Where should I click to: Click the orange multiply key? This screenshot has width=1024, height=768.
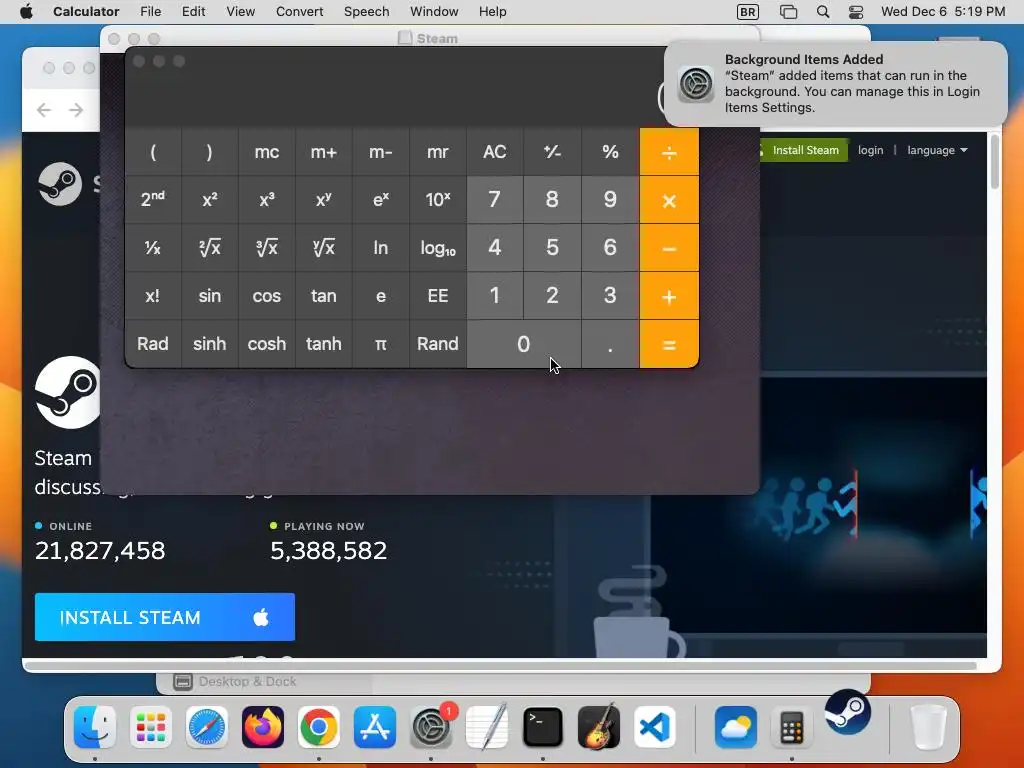[669, 200]
